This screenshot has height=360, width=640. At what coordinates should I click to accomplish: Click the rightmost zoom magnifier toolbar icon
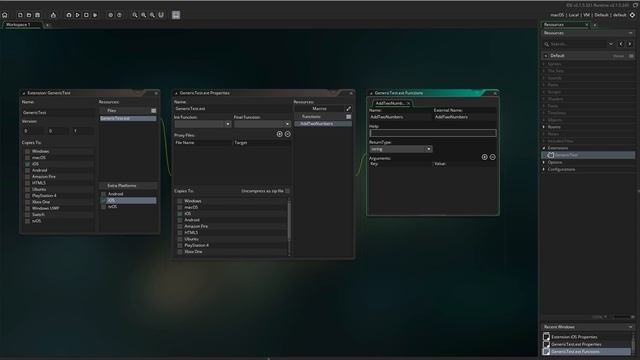click(152, 15)
